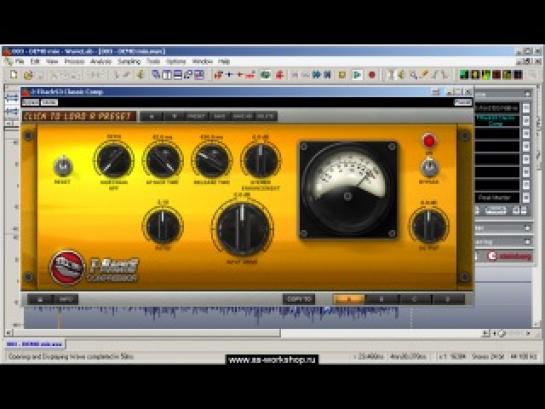Open the Options menu

176,62
